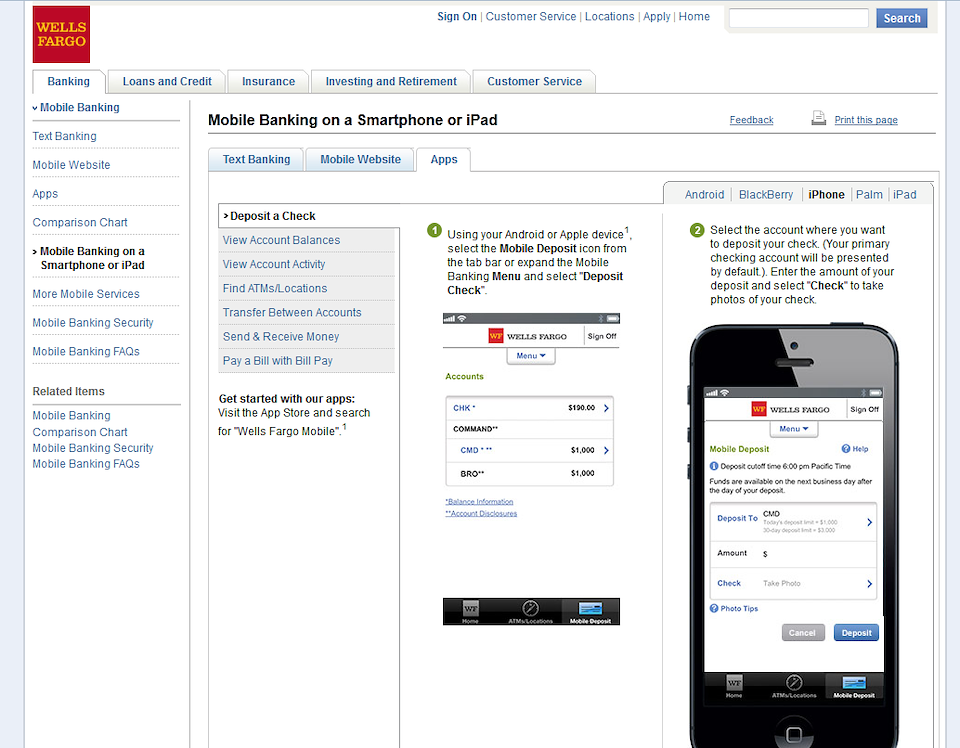Image resolution: width=960 pixels, height=748 pixels.
Task: Select Transfer Between Accounts item
Action: click(x=307, y=313)
